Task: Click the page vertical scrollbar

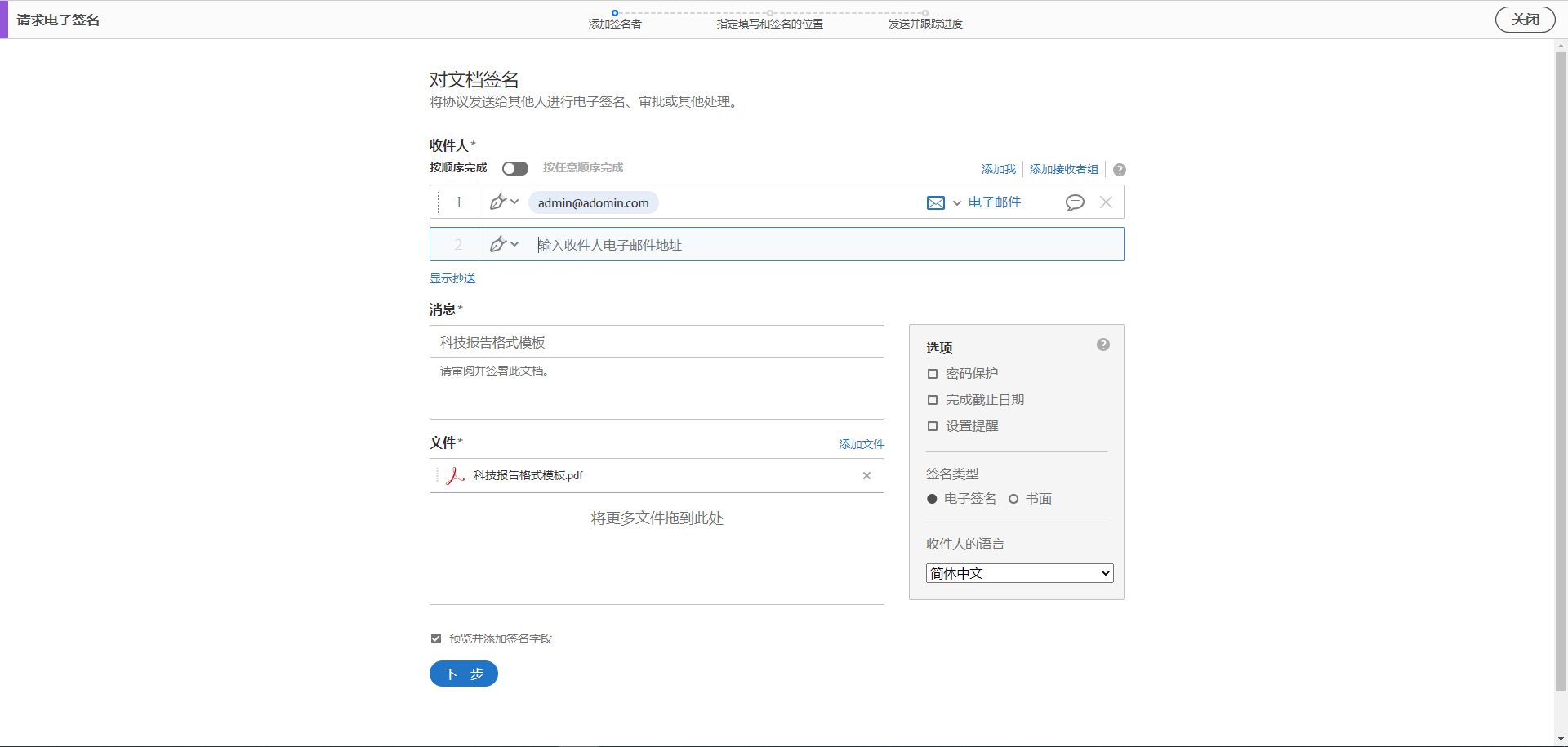Action: click(1561, 371)
